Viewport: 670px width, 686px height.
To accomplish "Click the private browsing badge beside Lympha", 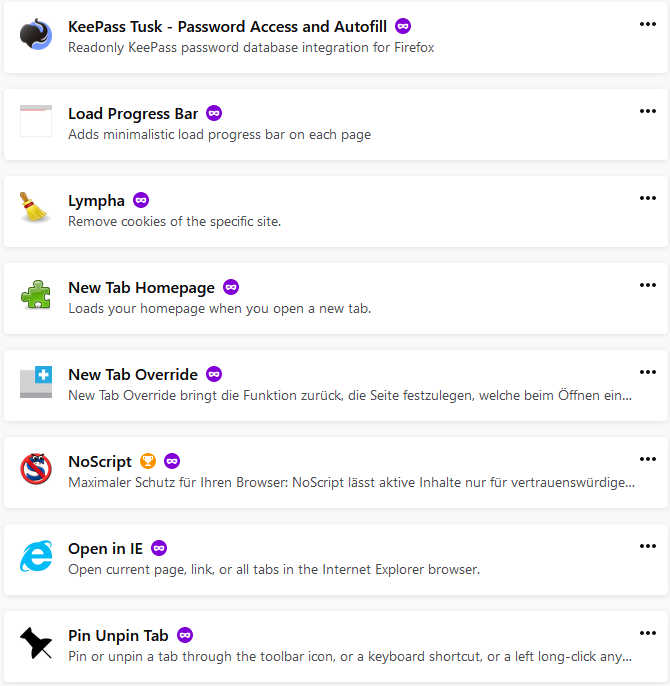I will pos(141,200).
